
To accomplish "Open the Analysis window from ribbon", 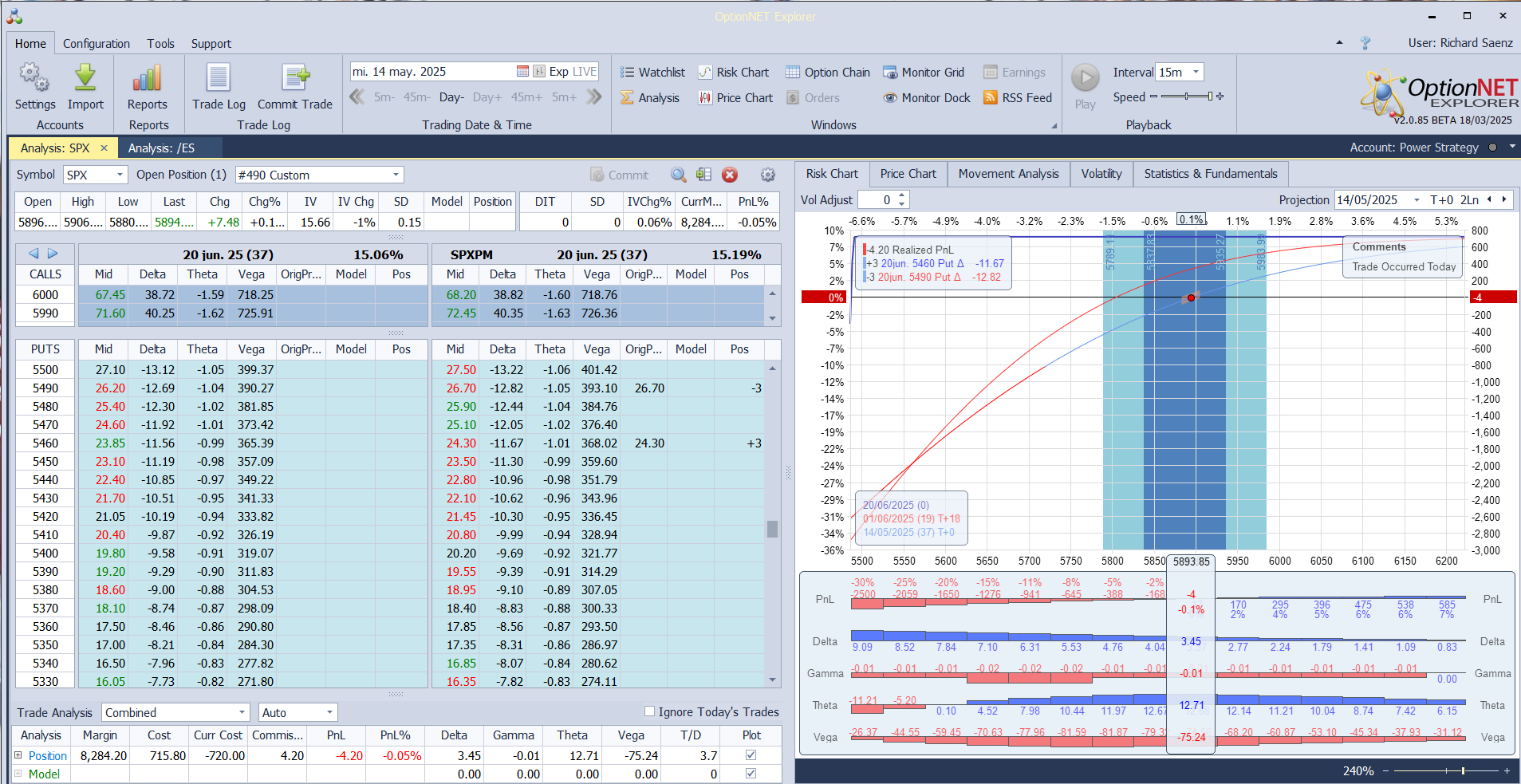I will coord(650,98).
